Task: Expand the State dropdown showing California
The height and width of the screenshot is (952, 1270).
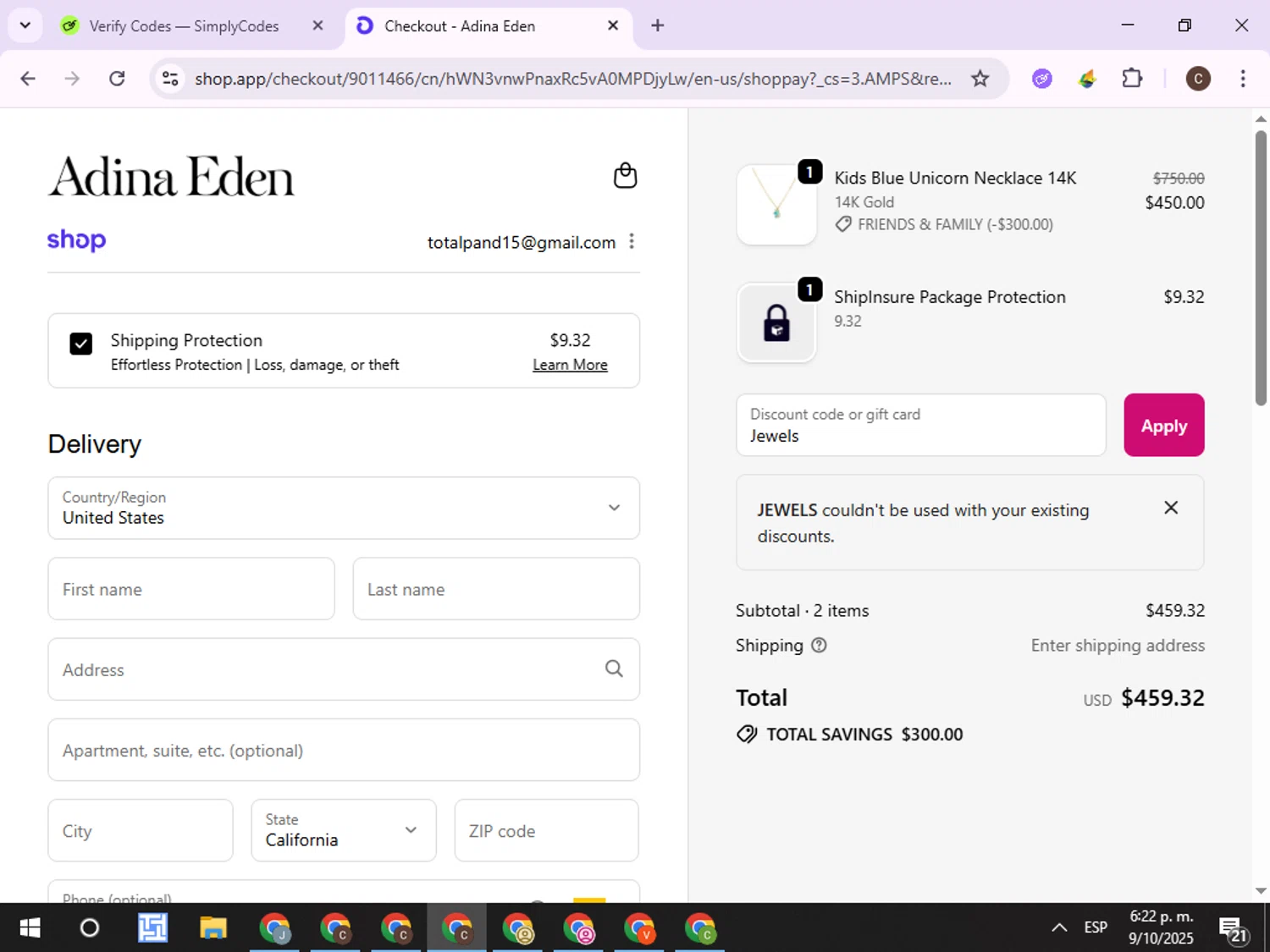Action: 344,830
